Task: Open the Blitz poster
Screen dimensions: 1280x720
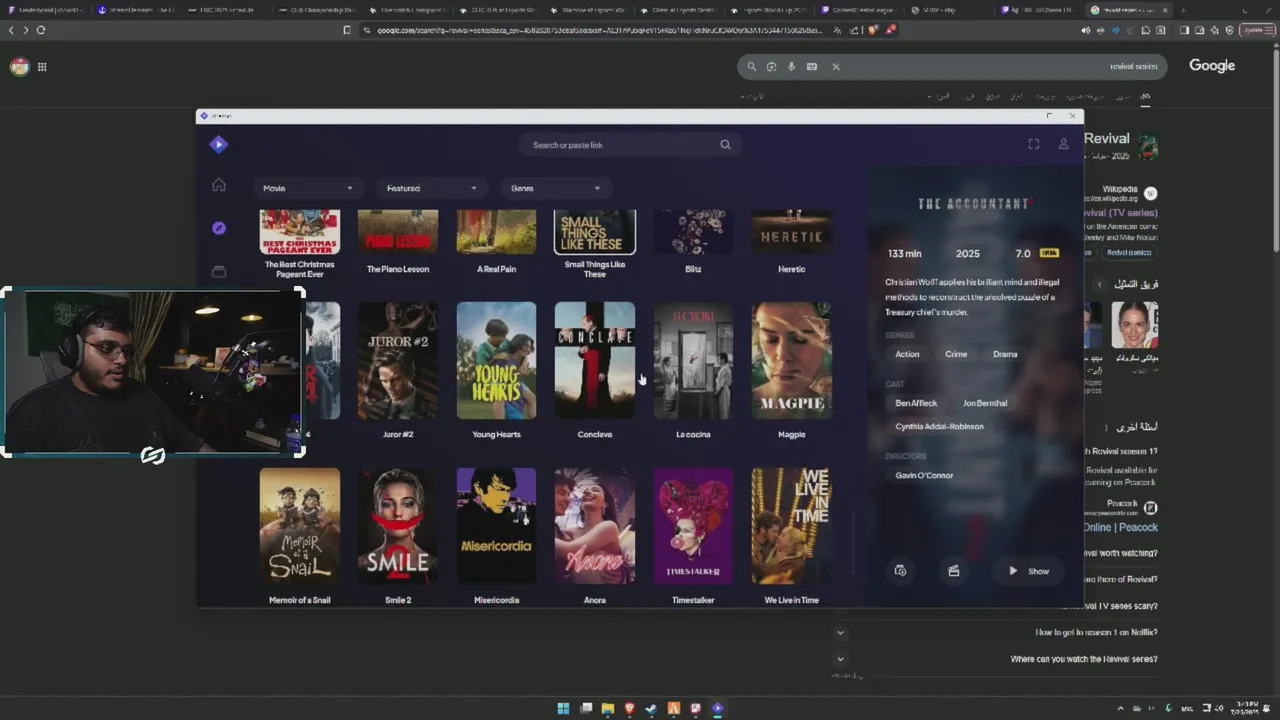Action: pyautogui.click(x=693, y=231)
